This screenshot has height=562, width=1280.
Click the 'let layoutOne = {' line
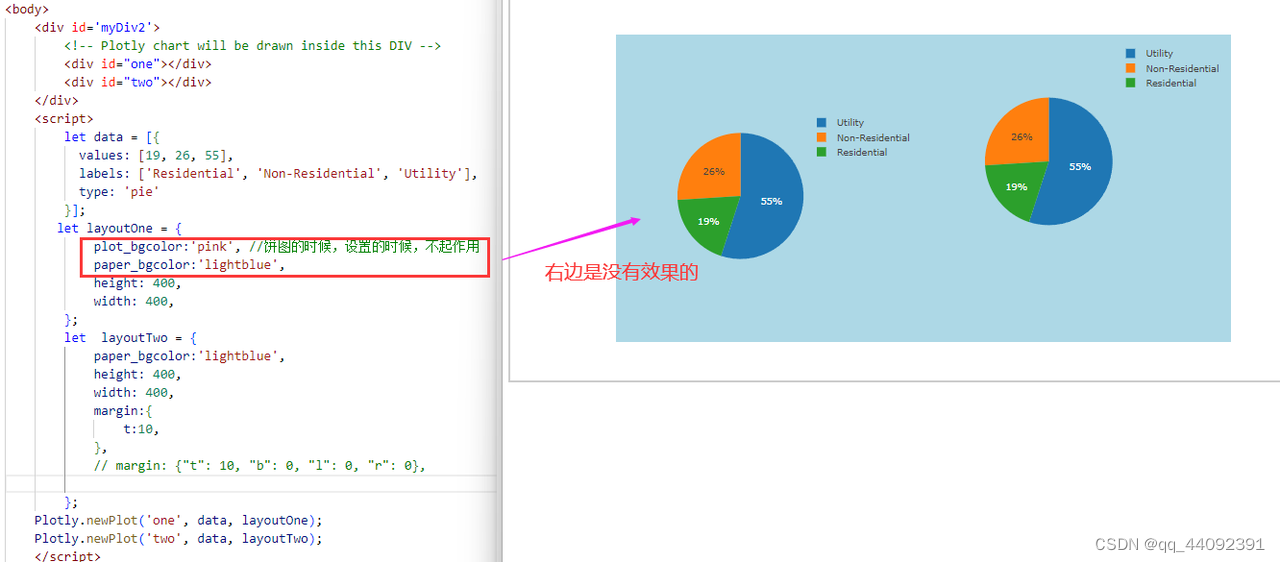(x=120, y=228)
